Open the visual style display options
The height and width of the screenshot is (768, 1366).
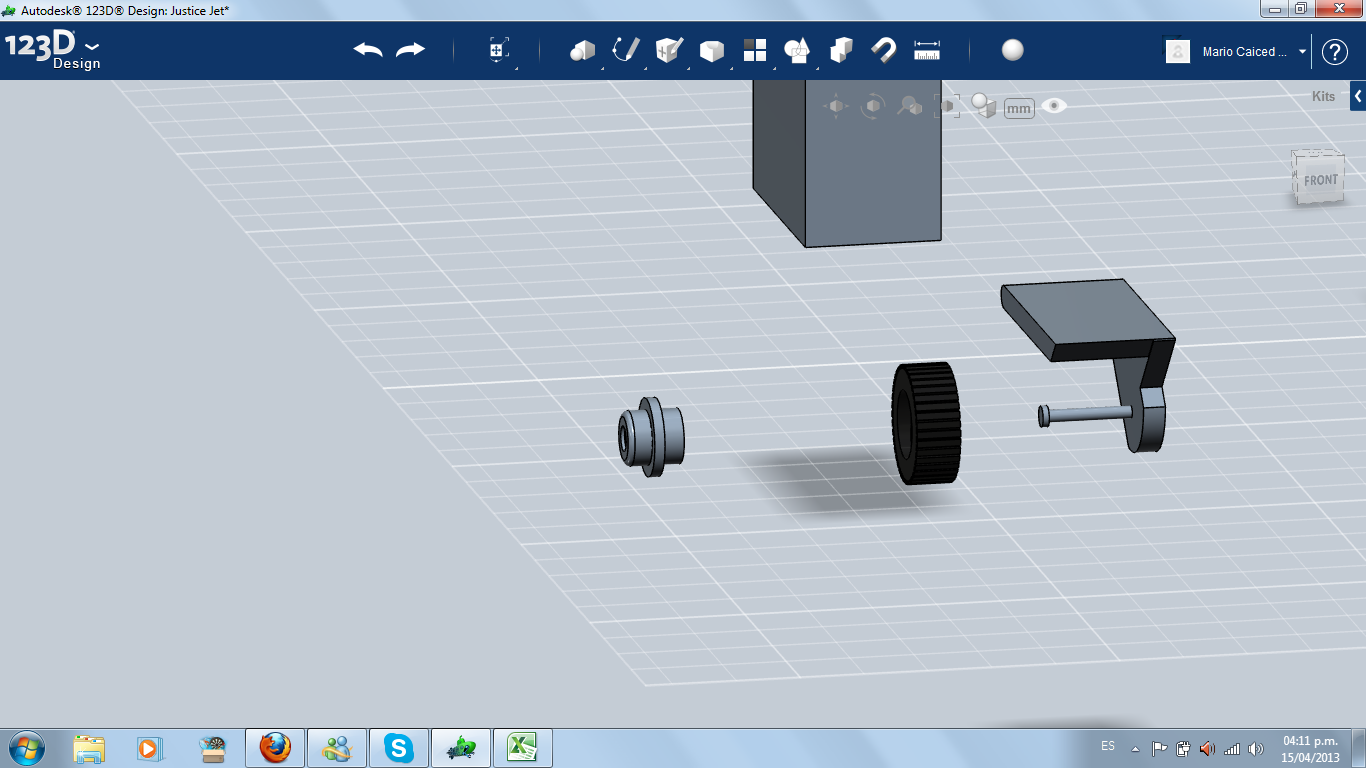pos(983,106)
